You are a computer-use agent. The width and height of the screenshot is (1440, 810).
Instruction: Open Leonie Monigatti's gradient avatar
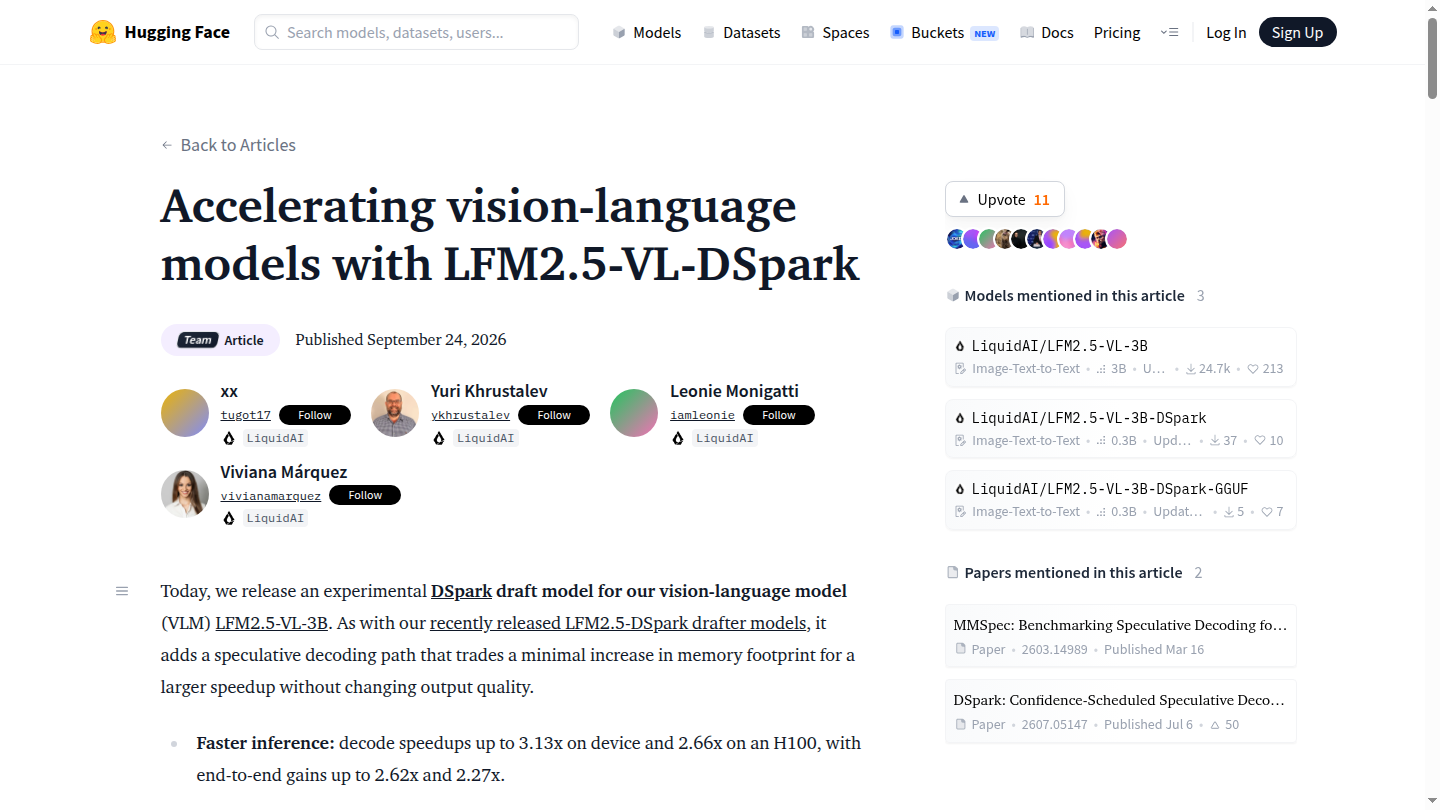click(634, 413)
